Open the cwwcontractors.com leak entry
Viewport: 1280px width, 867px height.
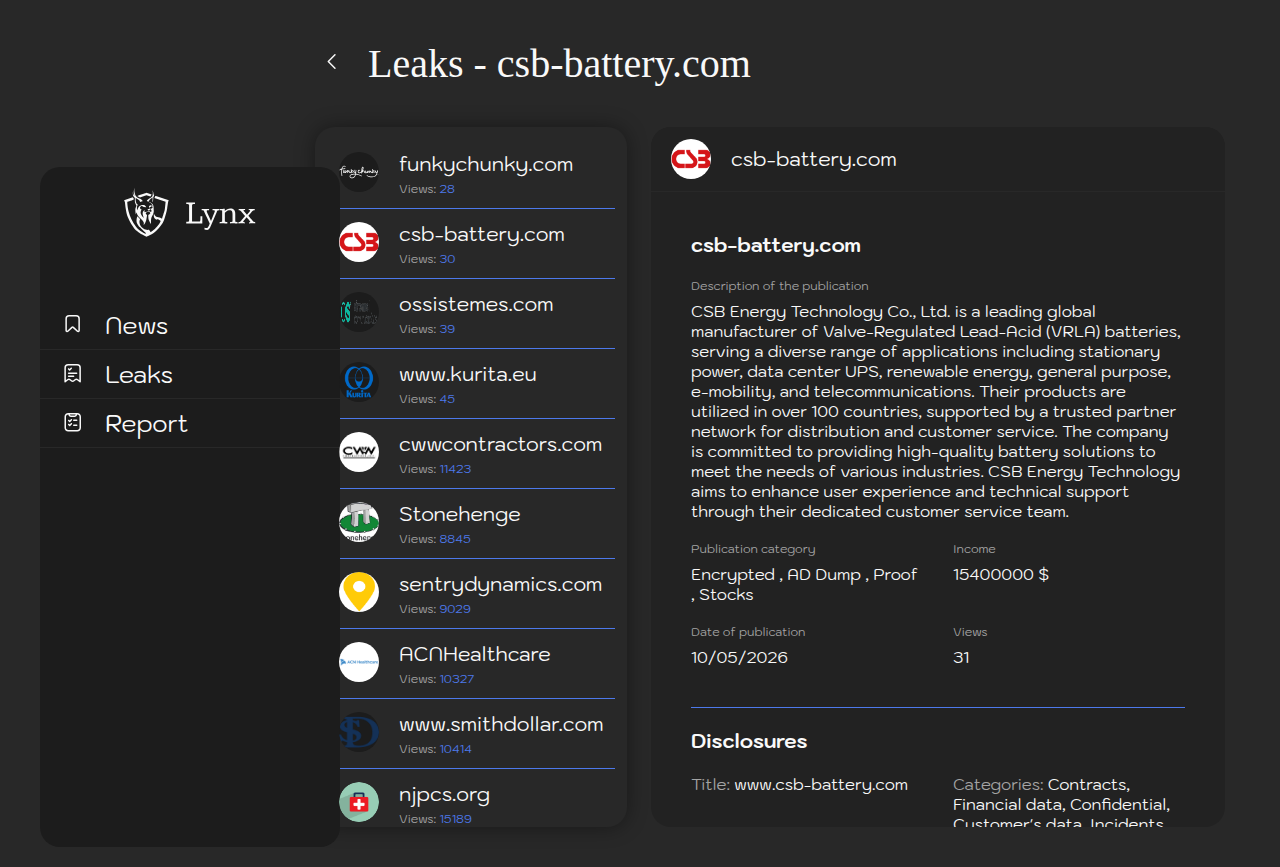click(471, 454)
